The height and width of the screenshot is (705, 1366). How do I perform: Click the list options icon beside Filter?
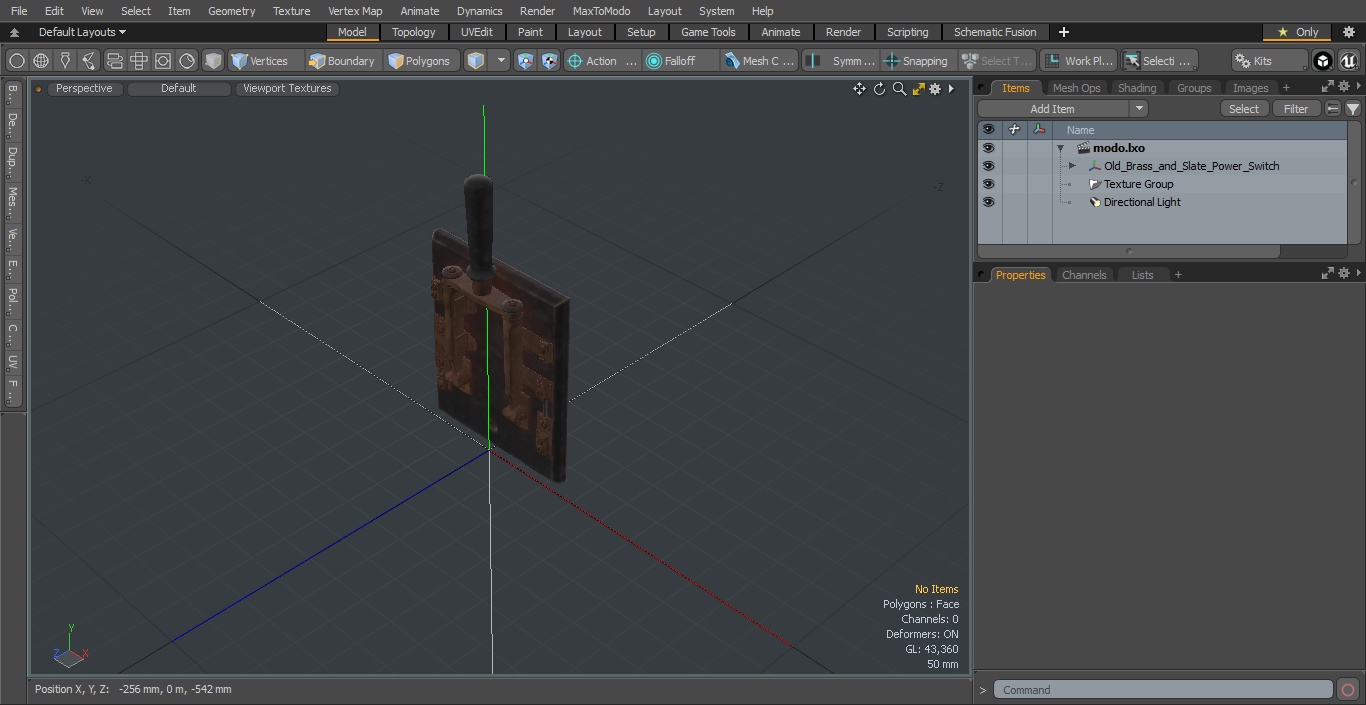point(1333,109)
